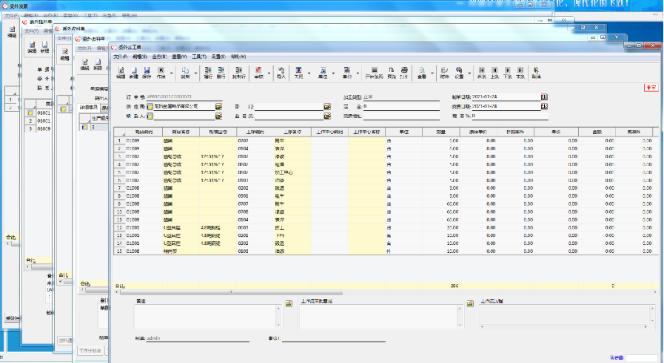Viewport: 664px width, 363px height.
Task: Open the File (F) menu
Action: pos(120,56)
